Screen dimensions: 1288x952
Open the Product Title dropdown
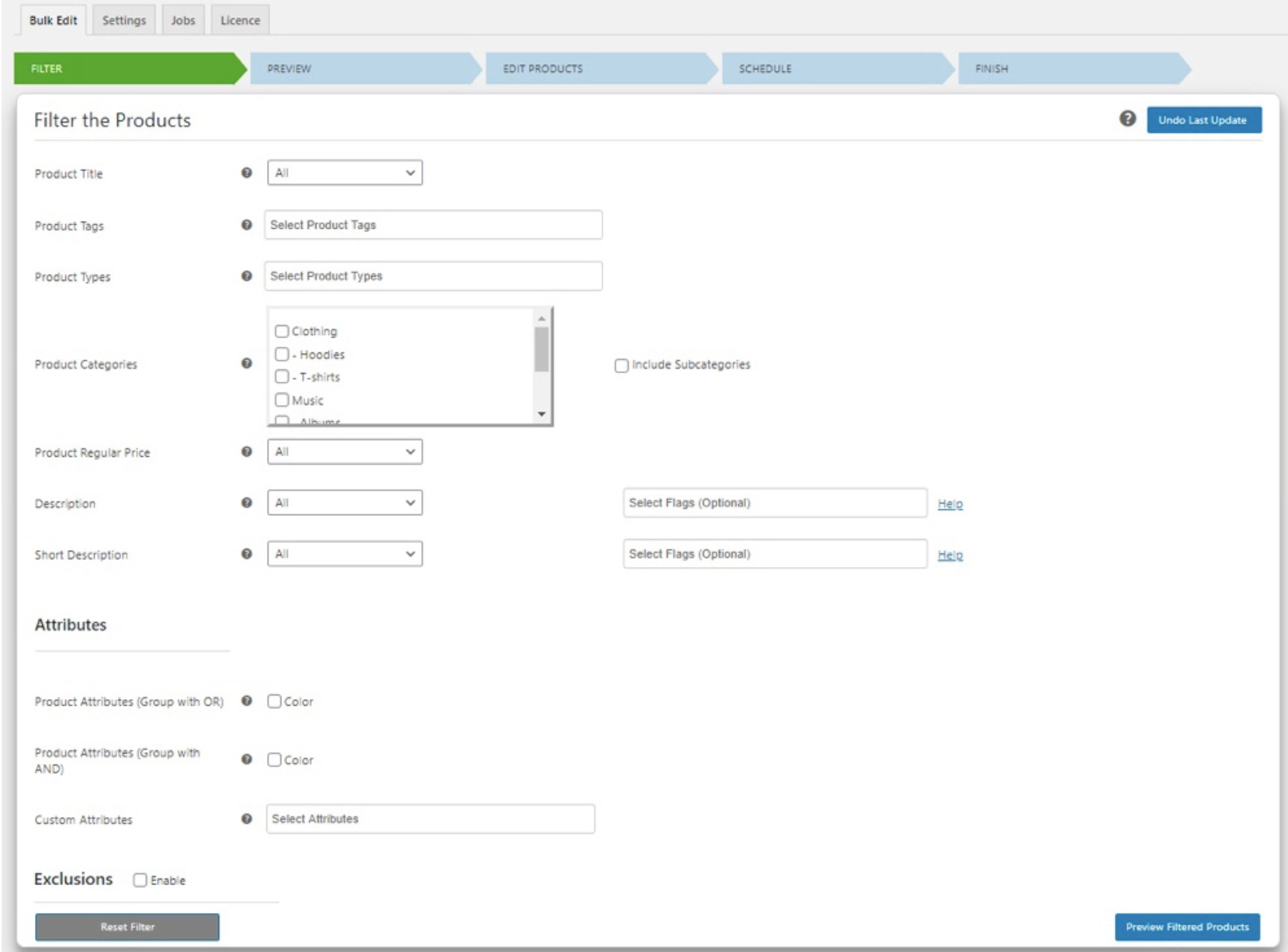point(344,173)
